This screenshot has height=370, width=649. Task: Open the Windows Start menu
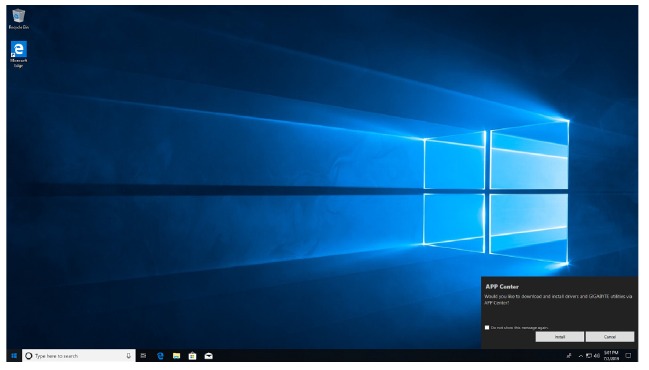pos(14,356)
